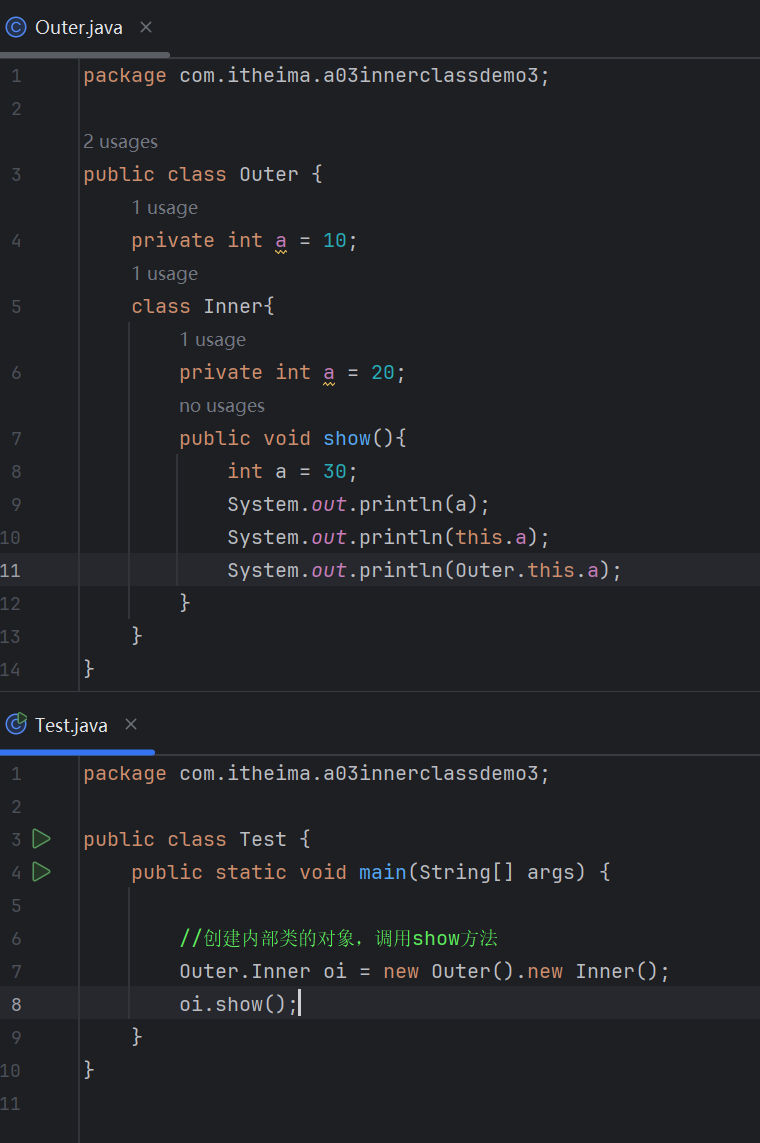The width and height of the screenshot is (760, 1143).
Task: Show "1 usage" hint above class Inner
Action: click(x=164, y=274)
